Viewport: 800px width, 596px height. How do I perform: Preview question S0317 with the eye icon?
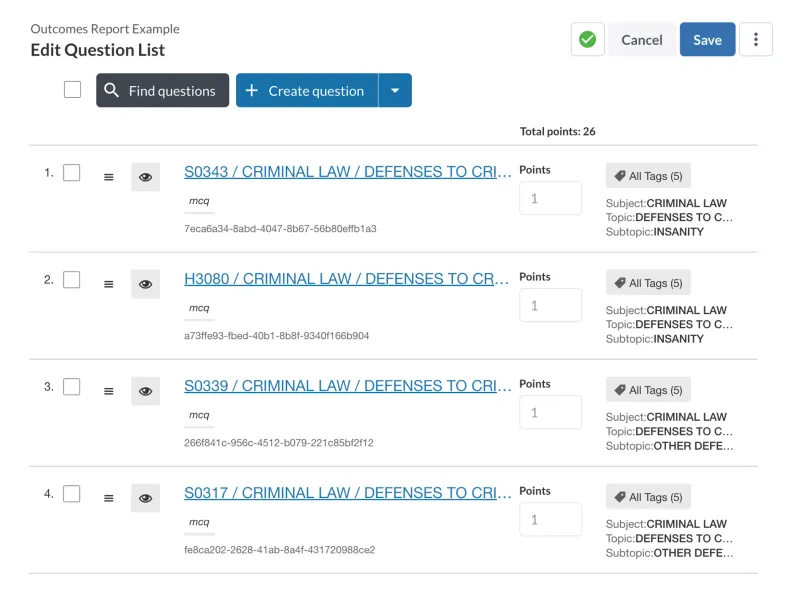[x=145, y=498]
